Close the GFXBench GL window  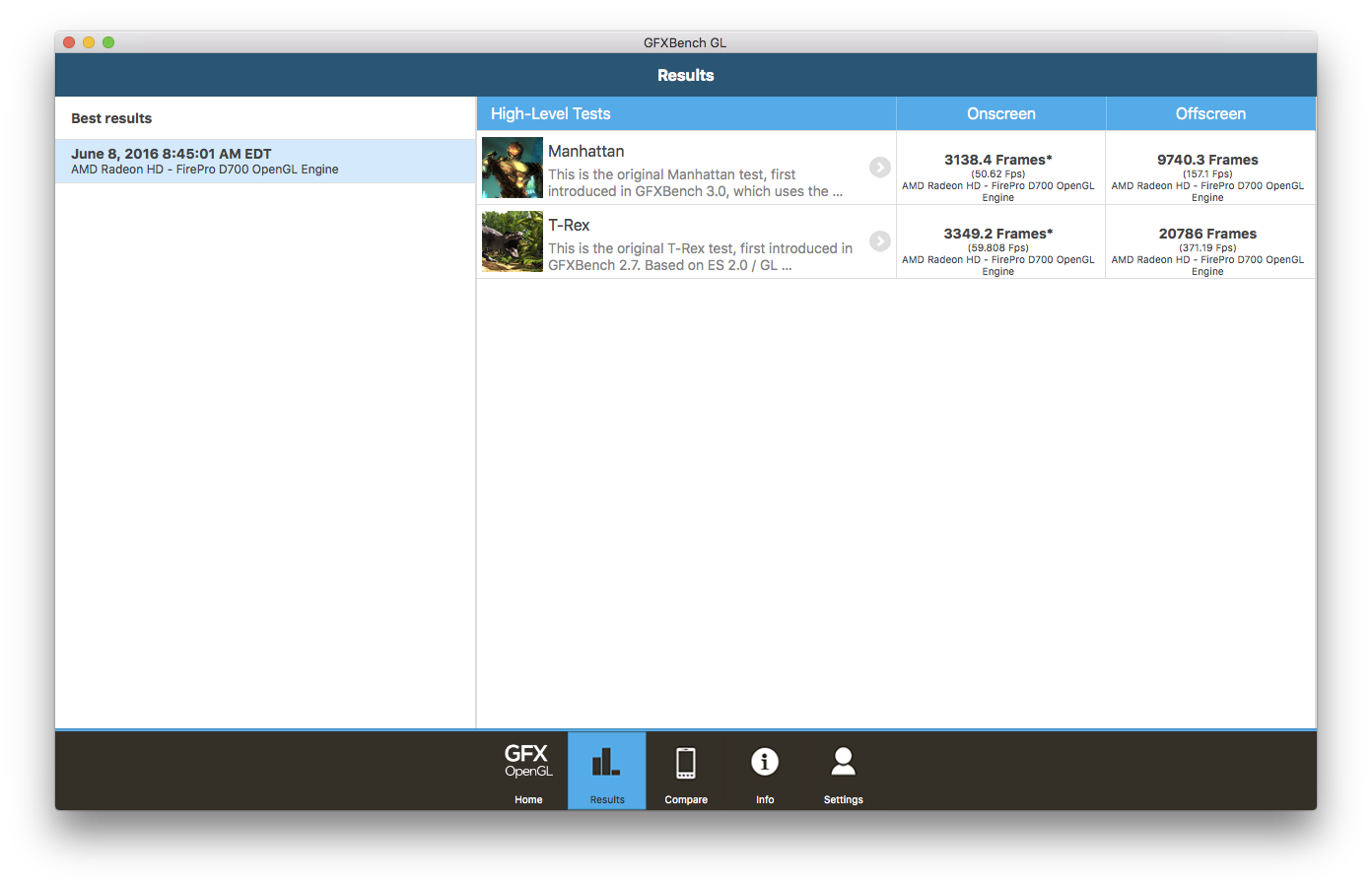coord(69,42)
